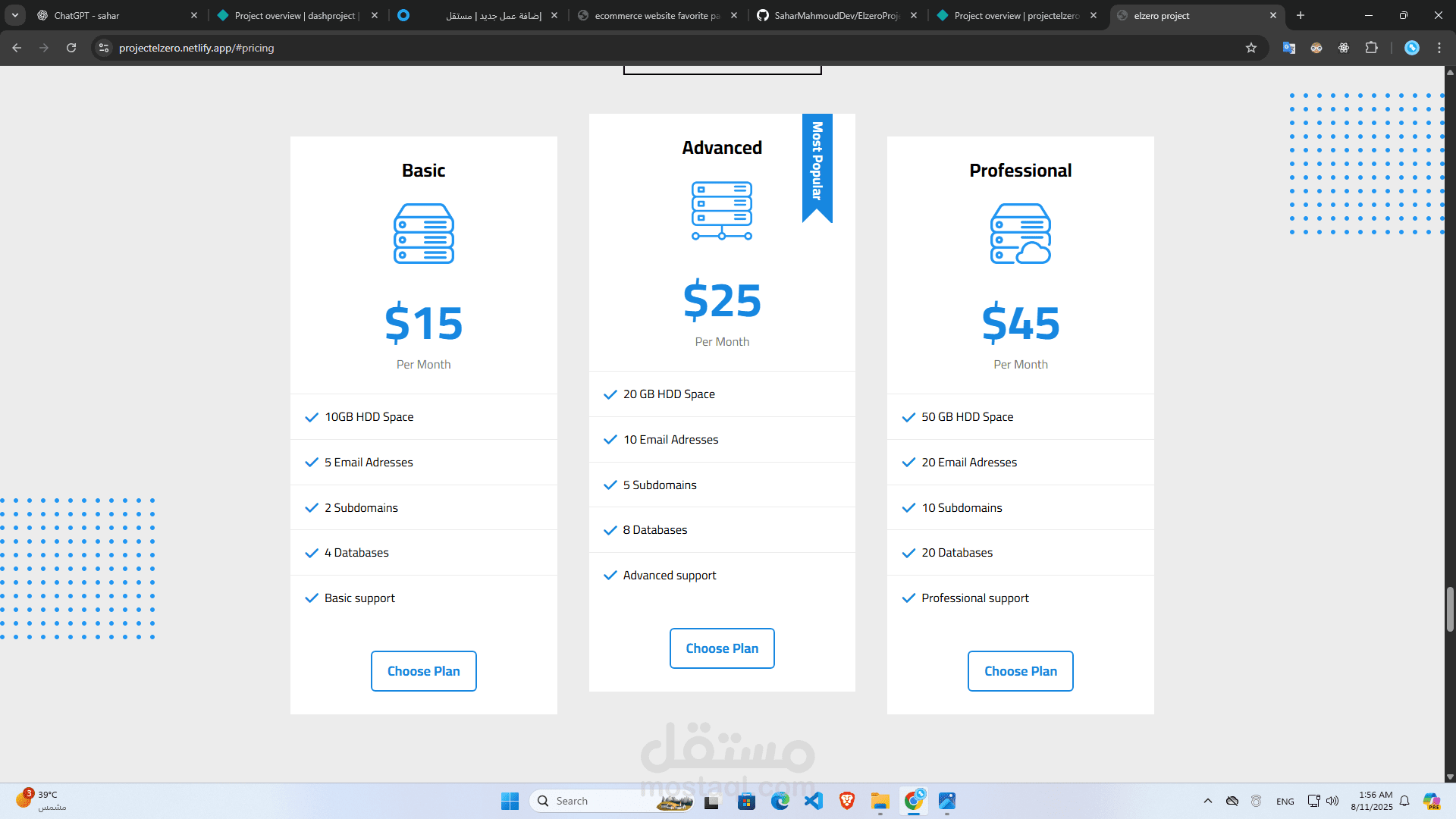Click the page vertical scrollbar thumb
The width and height of the screenshot is (1456, 819).
(x=1450, y=608)
